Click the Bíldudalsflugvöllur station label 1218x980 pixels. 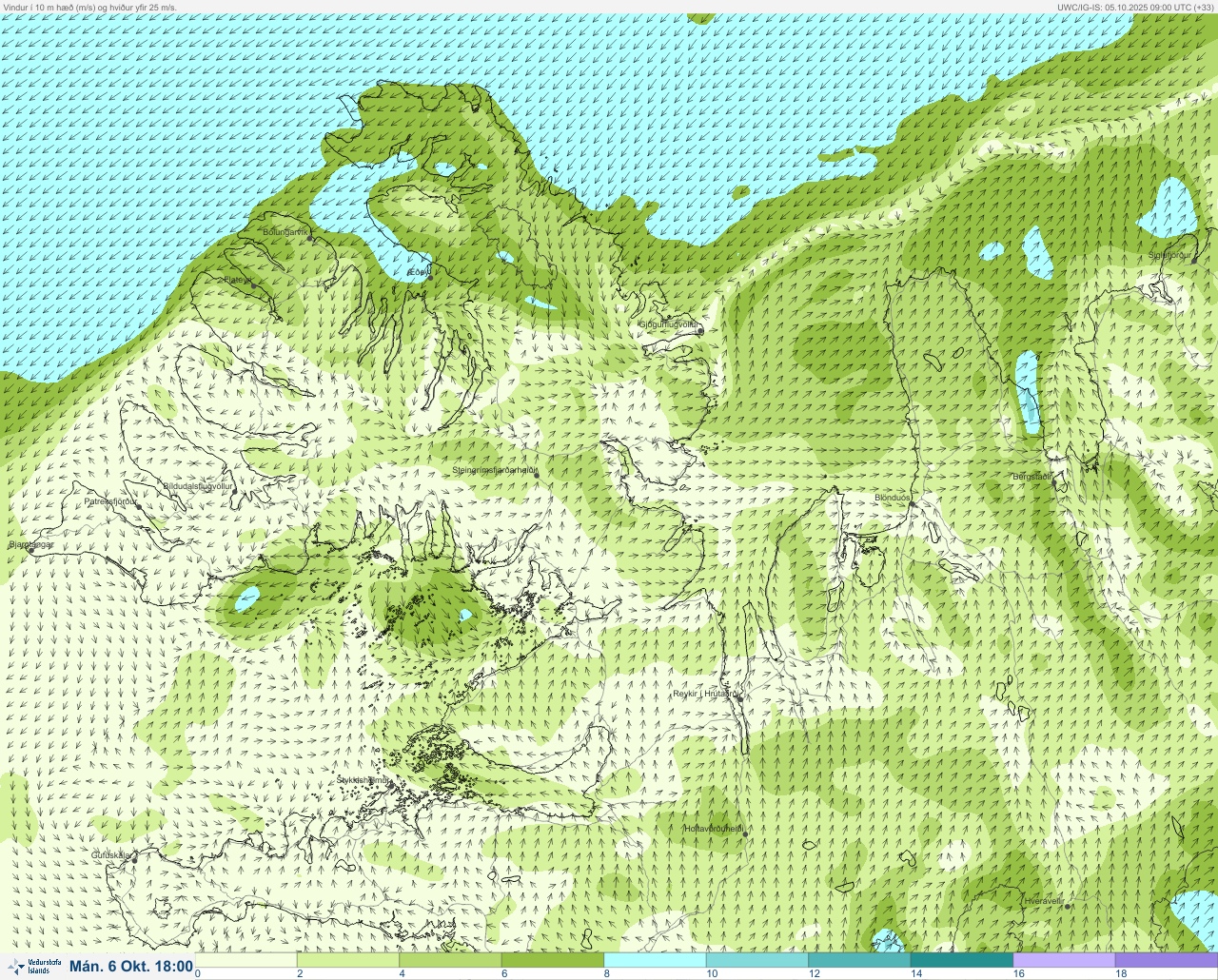(x=198, y=485)
